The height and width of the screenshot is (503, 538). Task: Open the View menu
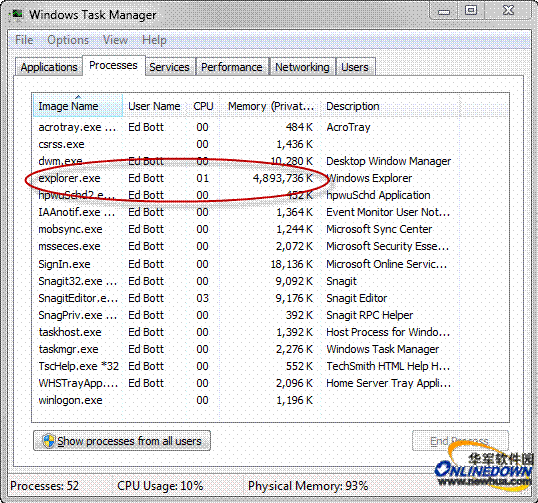click(115, 40)
